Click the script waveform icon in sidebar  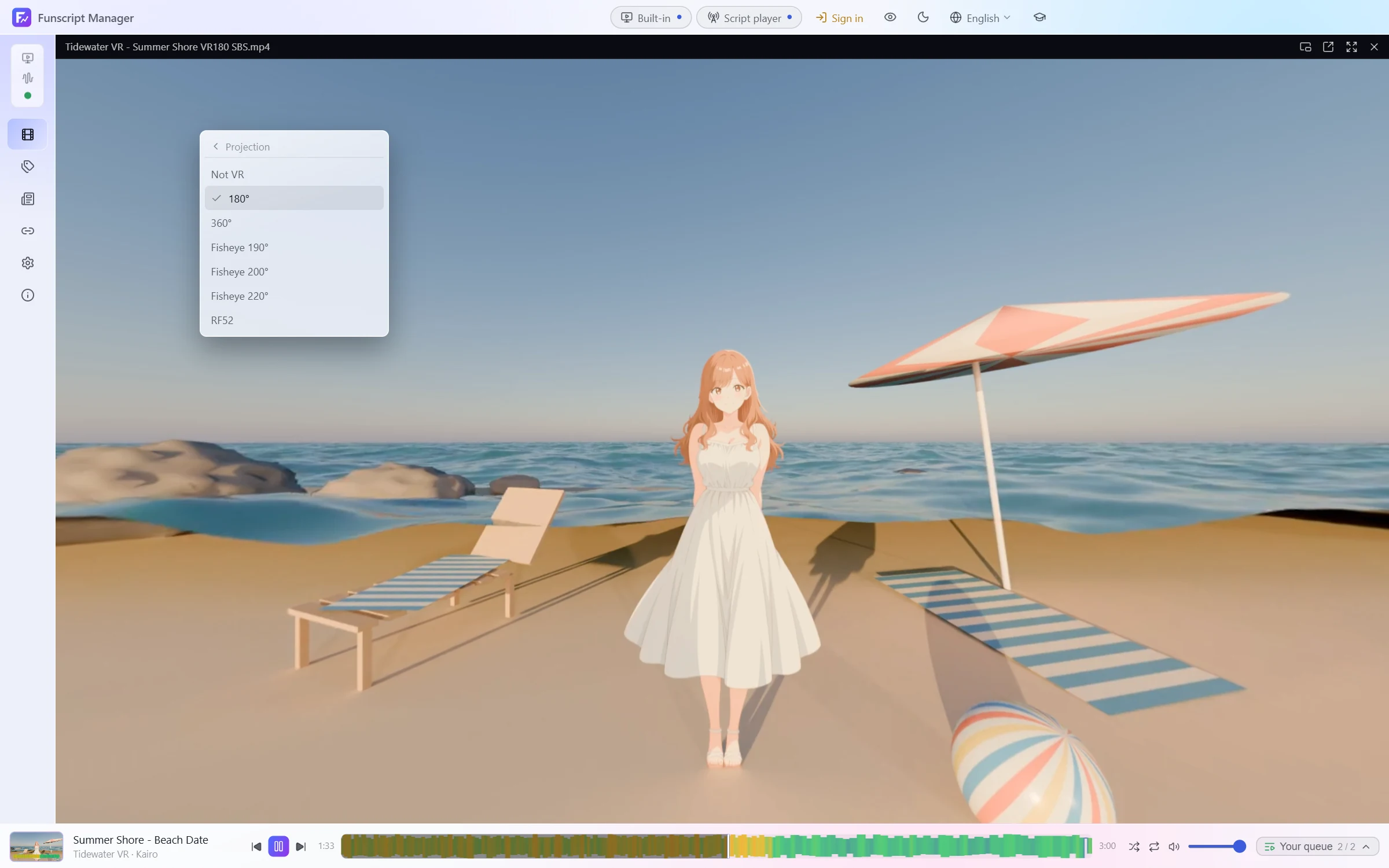point(28,78)
